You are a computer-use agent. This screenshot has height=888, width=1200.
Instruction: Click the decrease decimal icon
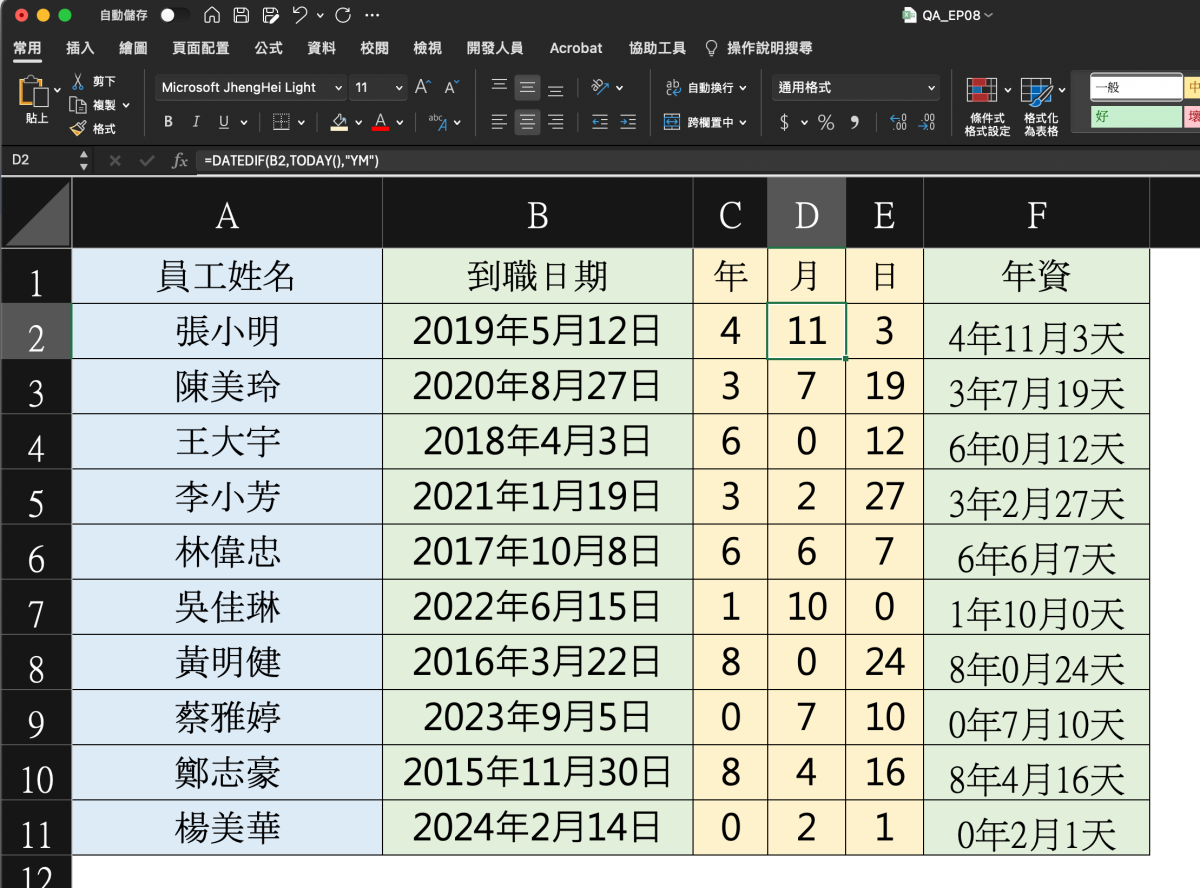coord(927,122)
